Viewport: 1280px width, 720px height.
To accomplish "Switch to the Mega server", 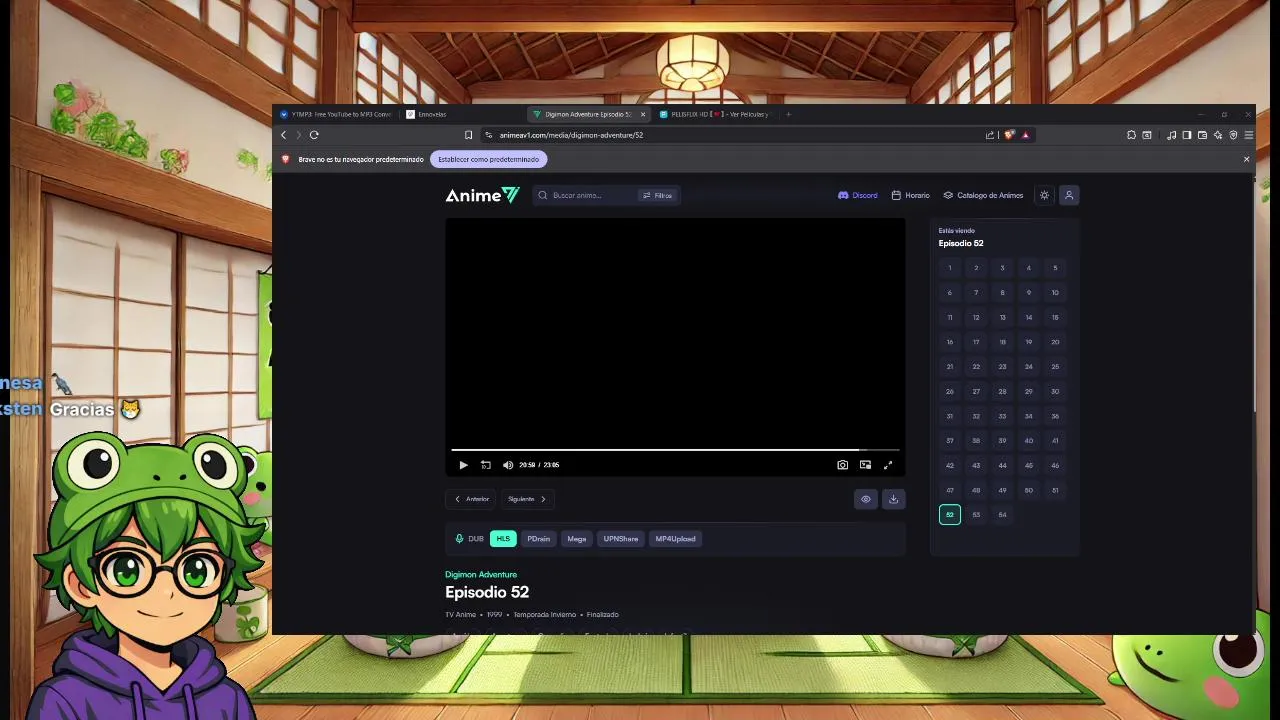I will point(577,539).
